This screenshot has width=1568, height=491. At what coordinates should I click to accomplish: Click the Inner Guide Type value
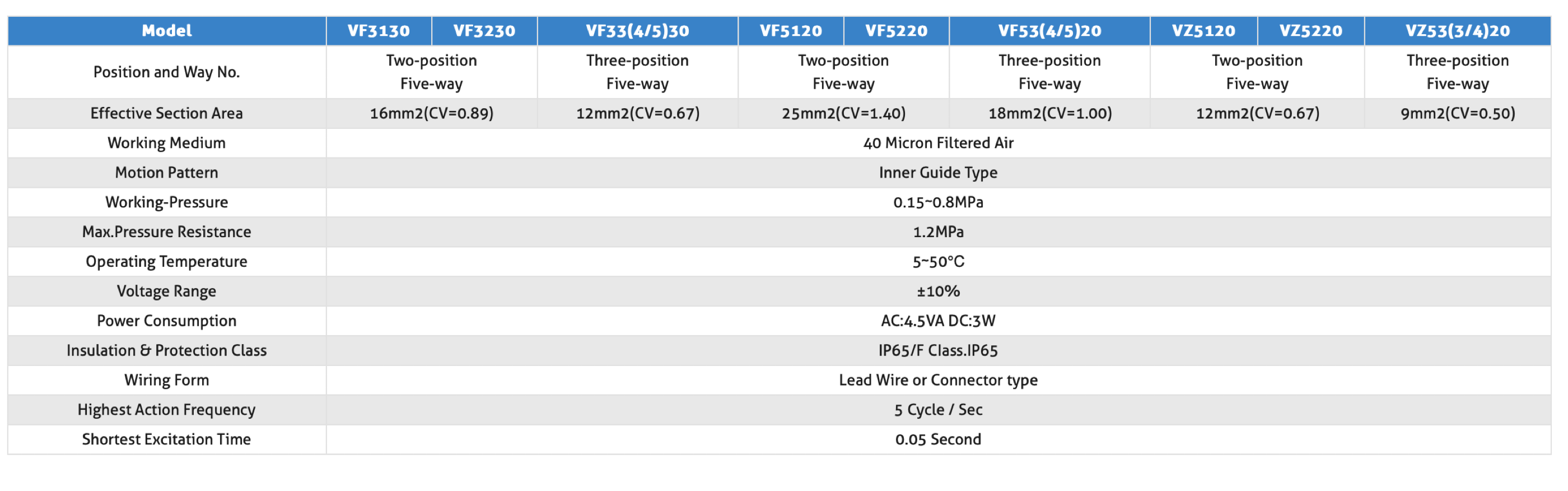point(938,173)
